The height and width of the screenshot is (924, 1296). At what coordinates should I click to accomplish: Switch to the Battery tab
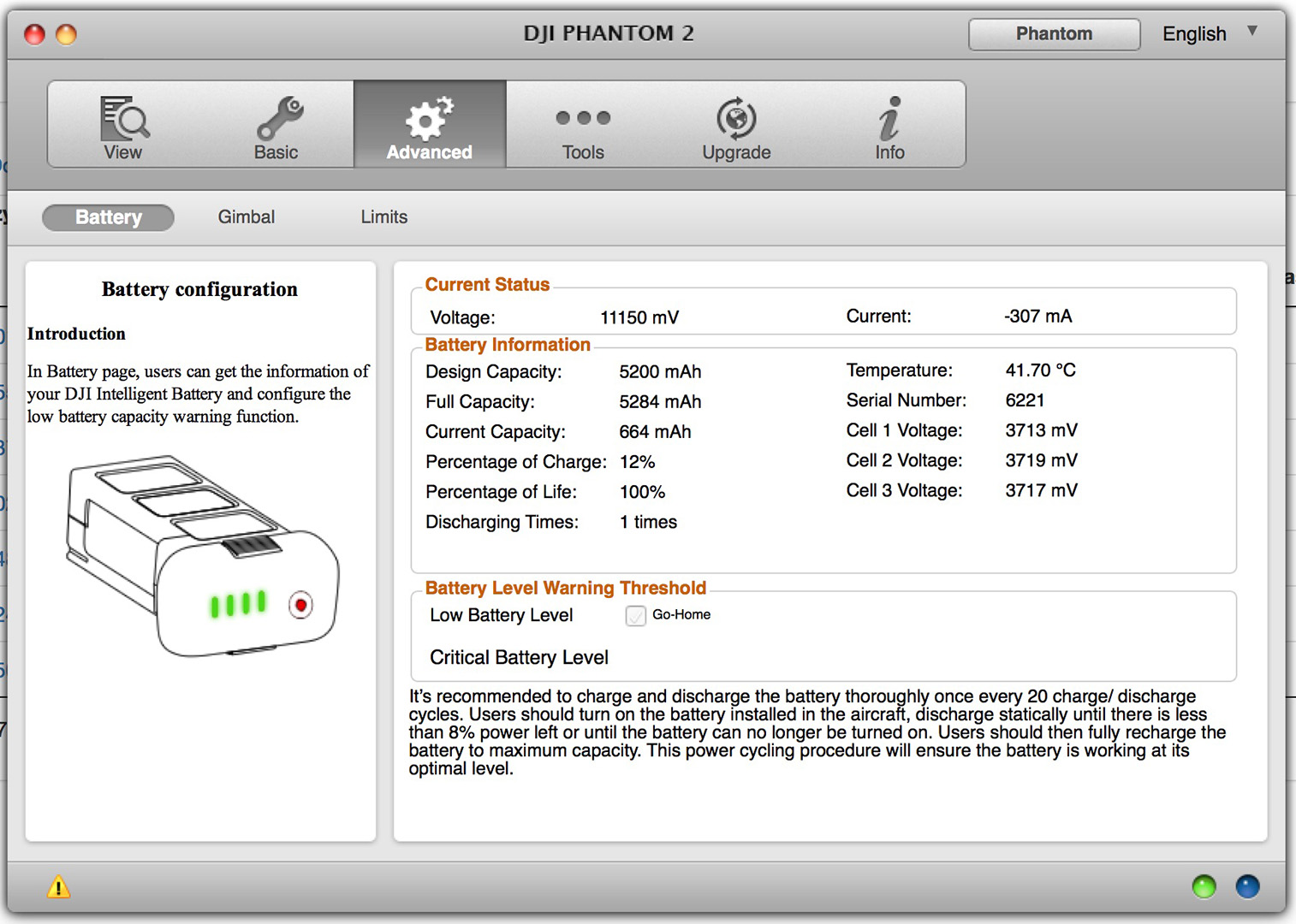(108, 217)
